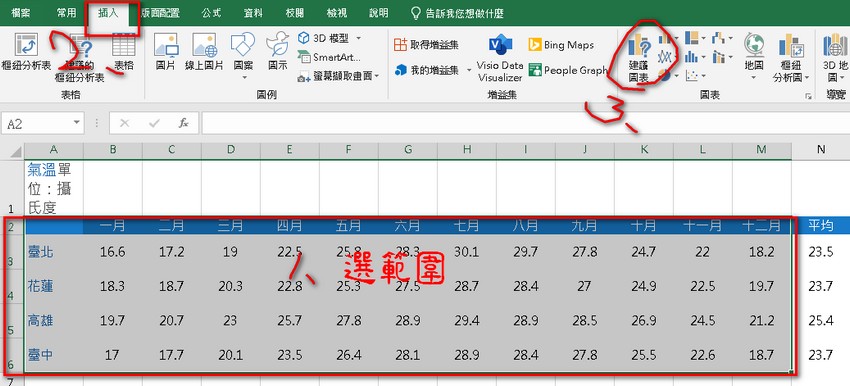Screen dimensions: 850x386
Task: Click 取得增益集 get add-ins
Action: click(426, 45)
